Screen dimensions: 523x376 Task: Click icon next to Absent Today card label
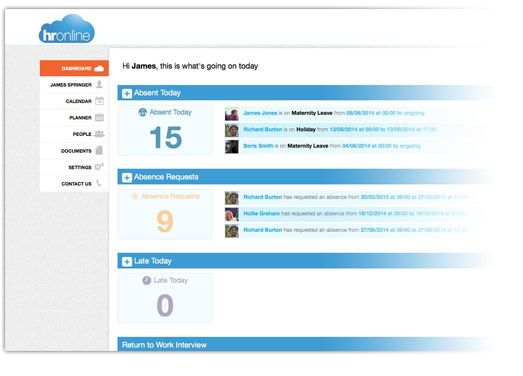[x=142, y=112]
